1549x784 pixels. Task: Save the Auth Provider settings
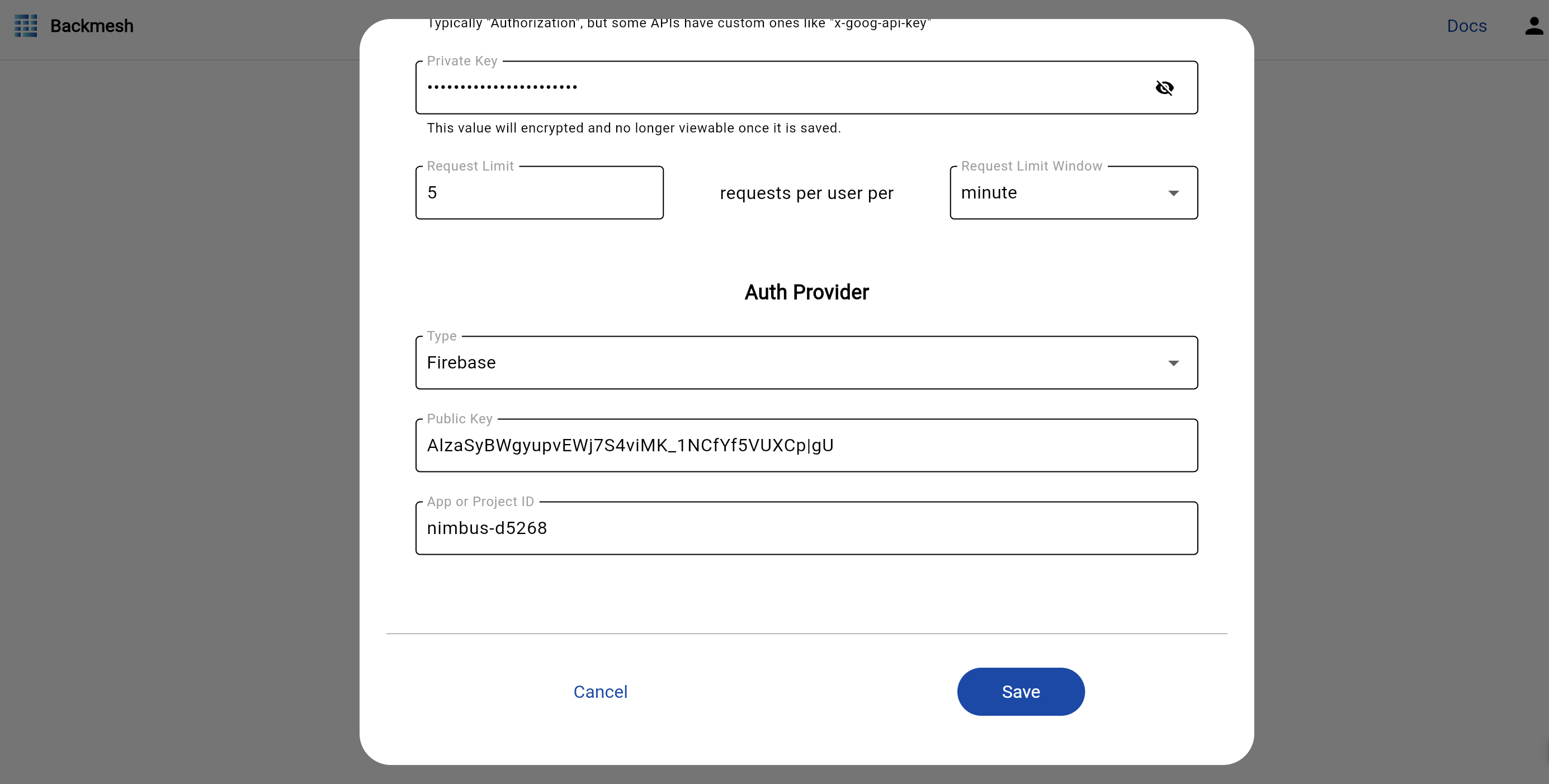coord(1021,691)
